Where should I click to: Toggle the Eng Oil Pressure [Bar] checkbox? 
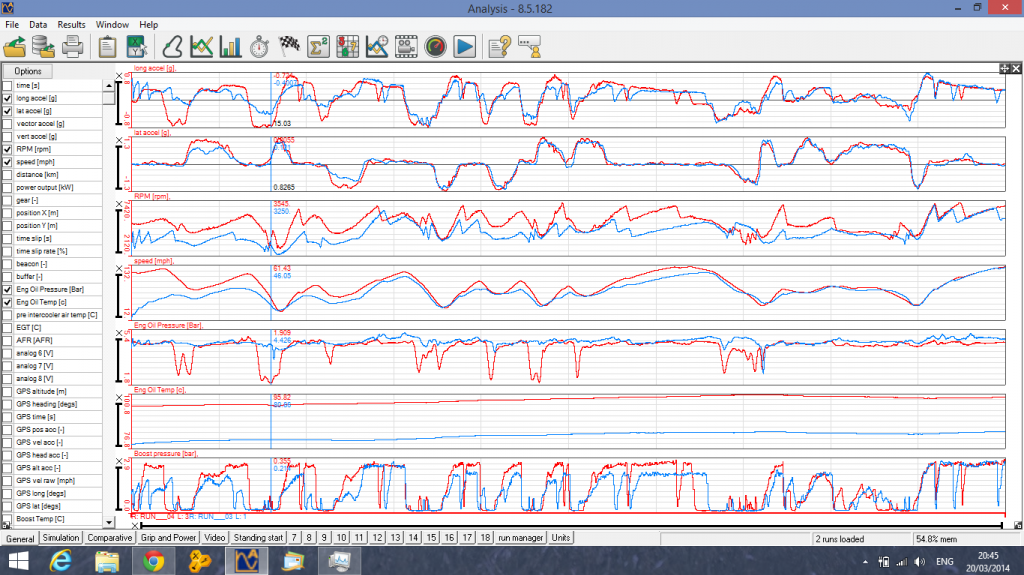tap(8, 289)
